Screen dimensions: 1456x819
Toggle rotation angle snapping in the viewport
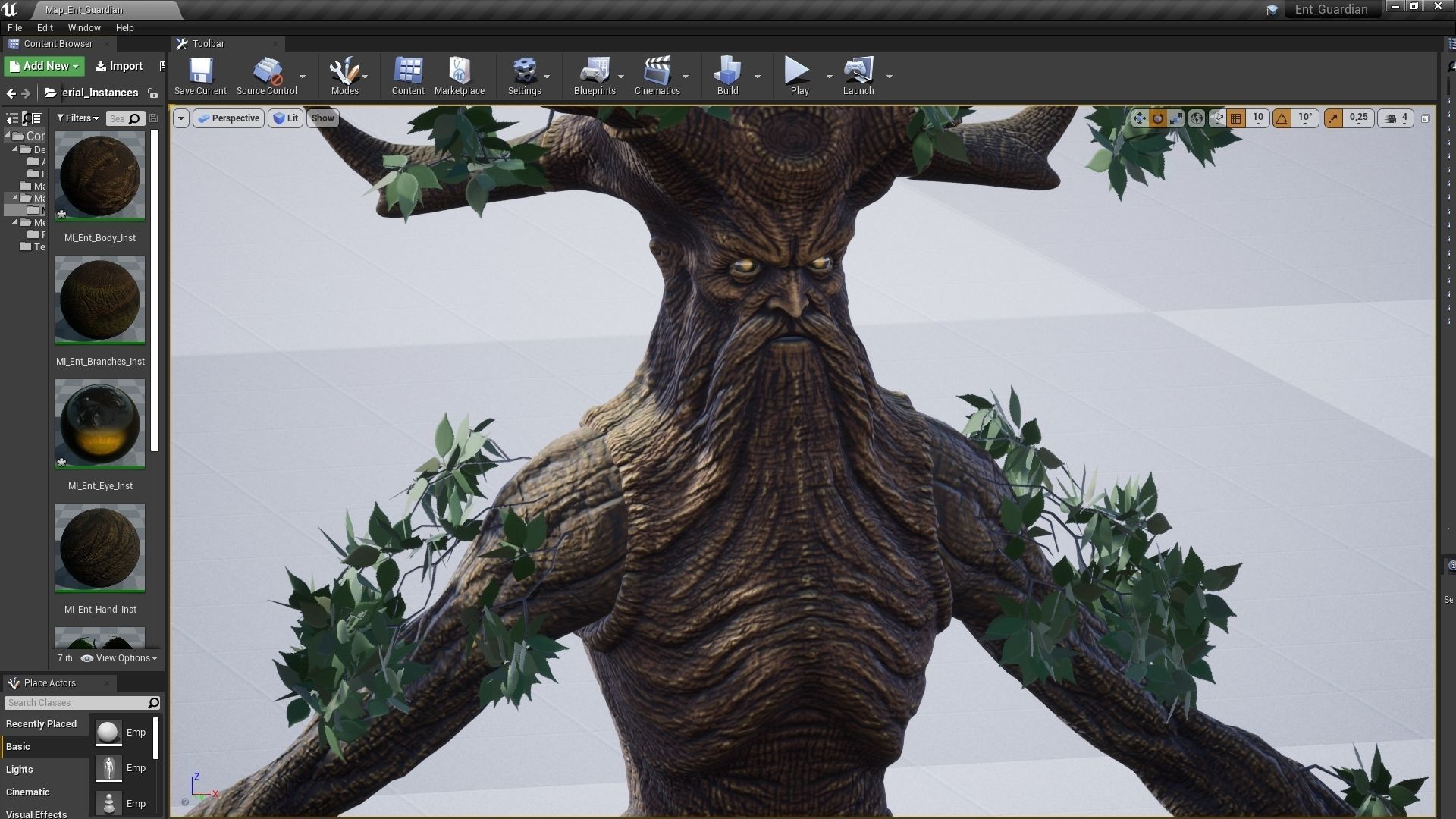click(x=1282, y=118)
